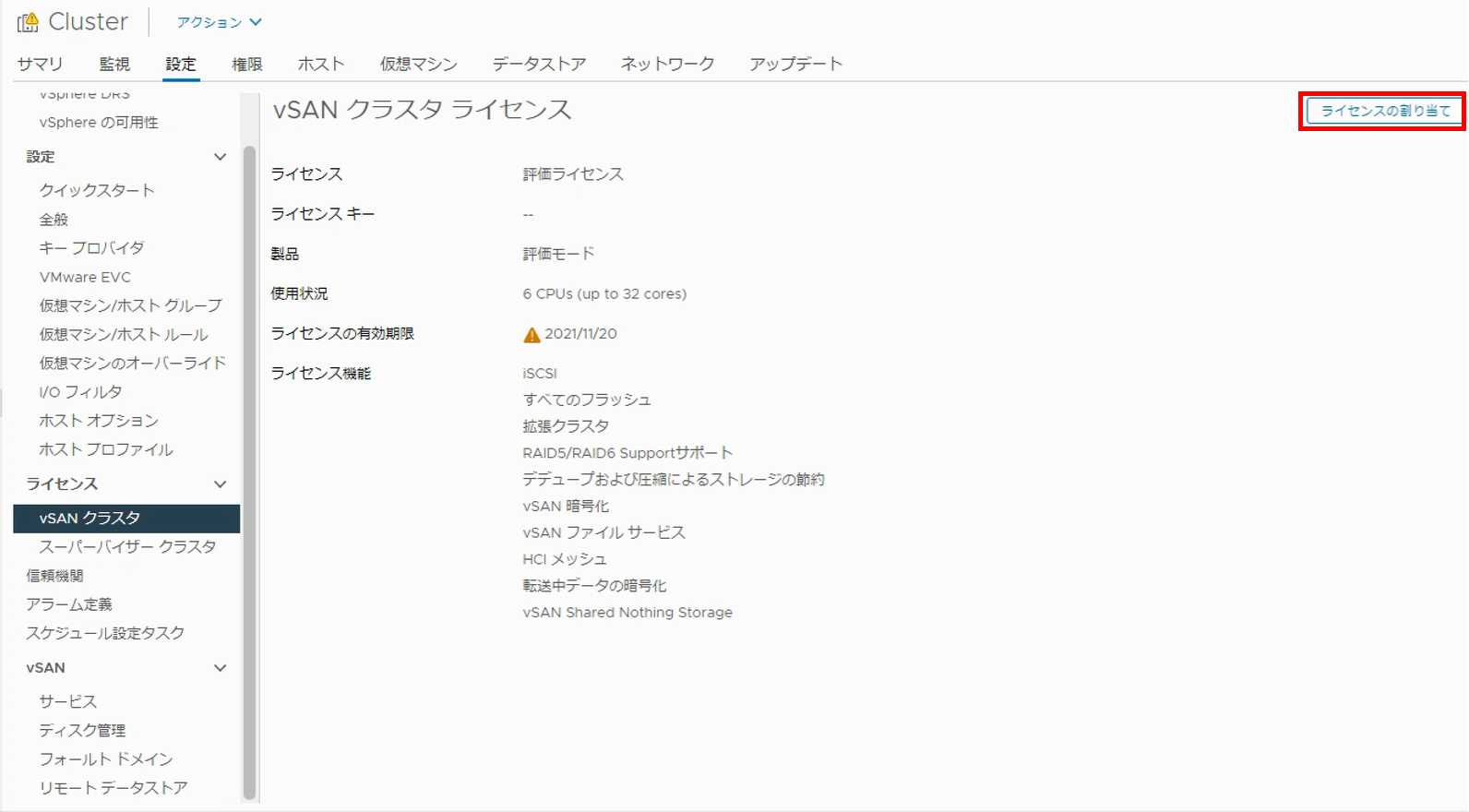Click the ライセンス キー label
1469x812 pixels.
(323, 214)
